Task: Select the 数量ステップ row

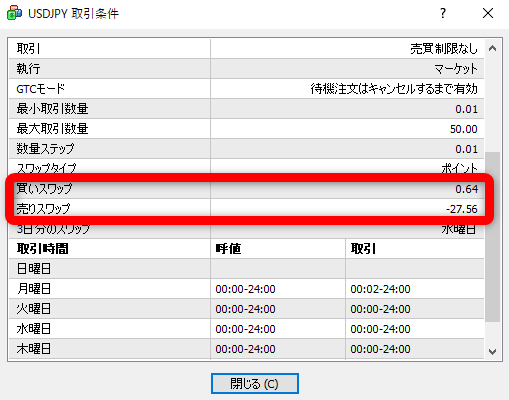Action: [247, 149]
